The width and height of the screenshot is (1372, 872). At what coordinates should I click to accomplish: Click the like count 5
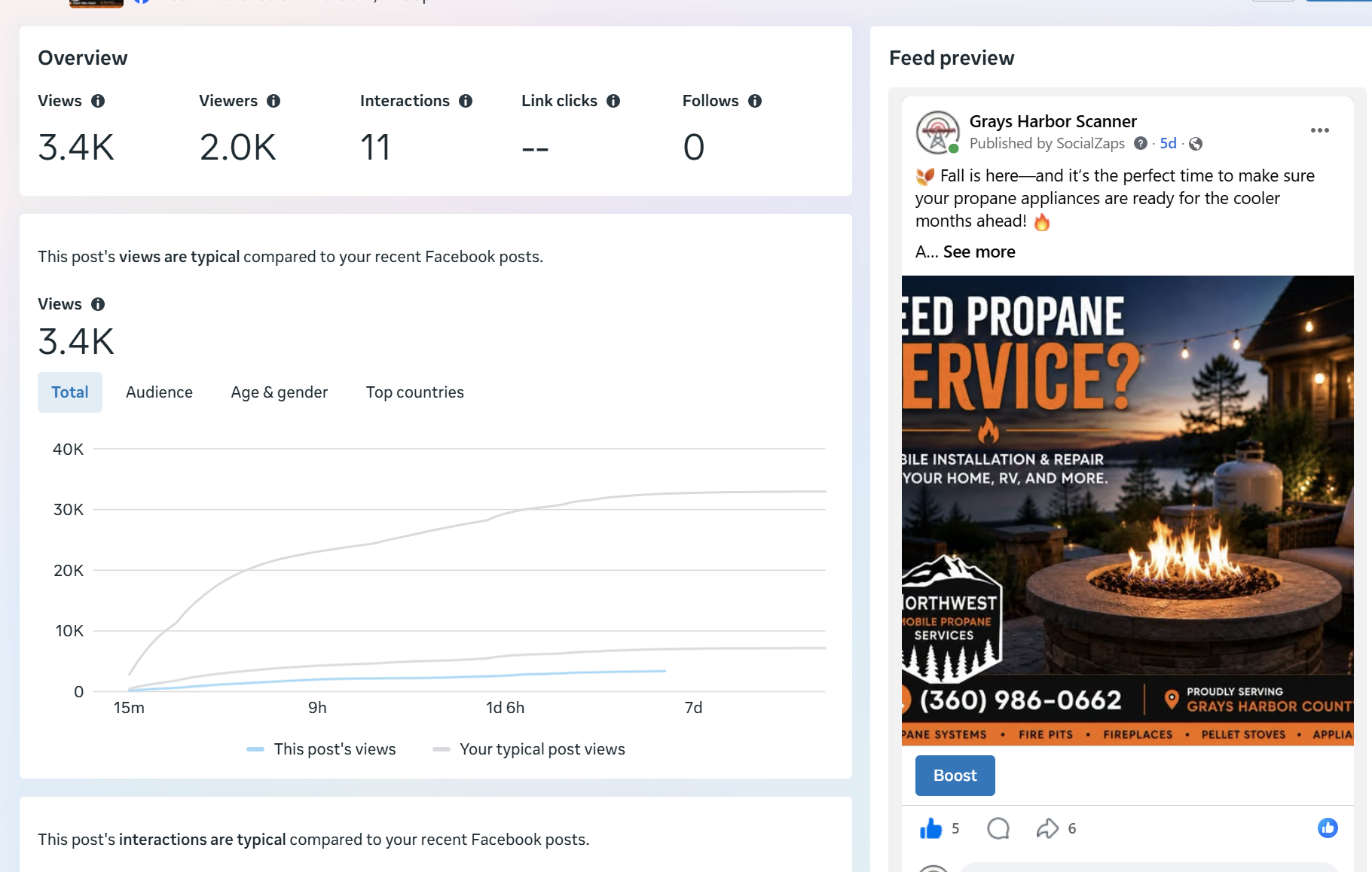pos(955,829)
